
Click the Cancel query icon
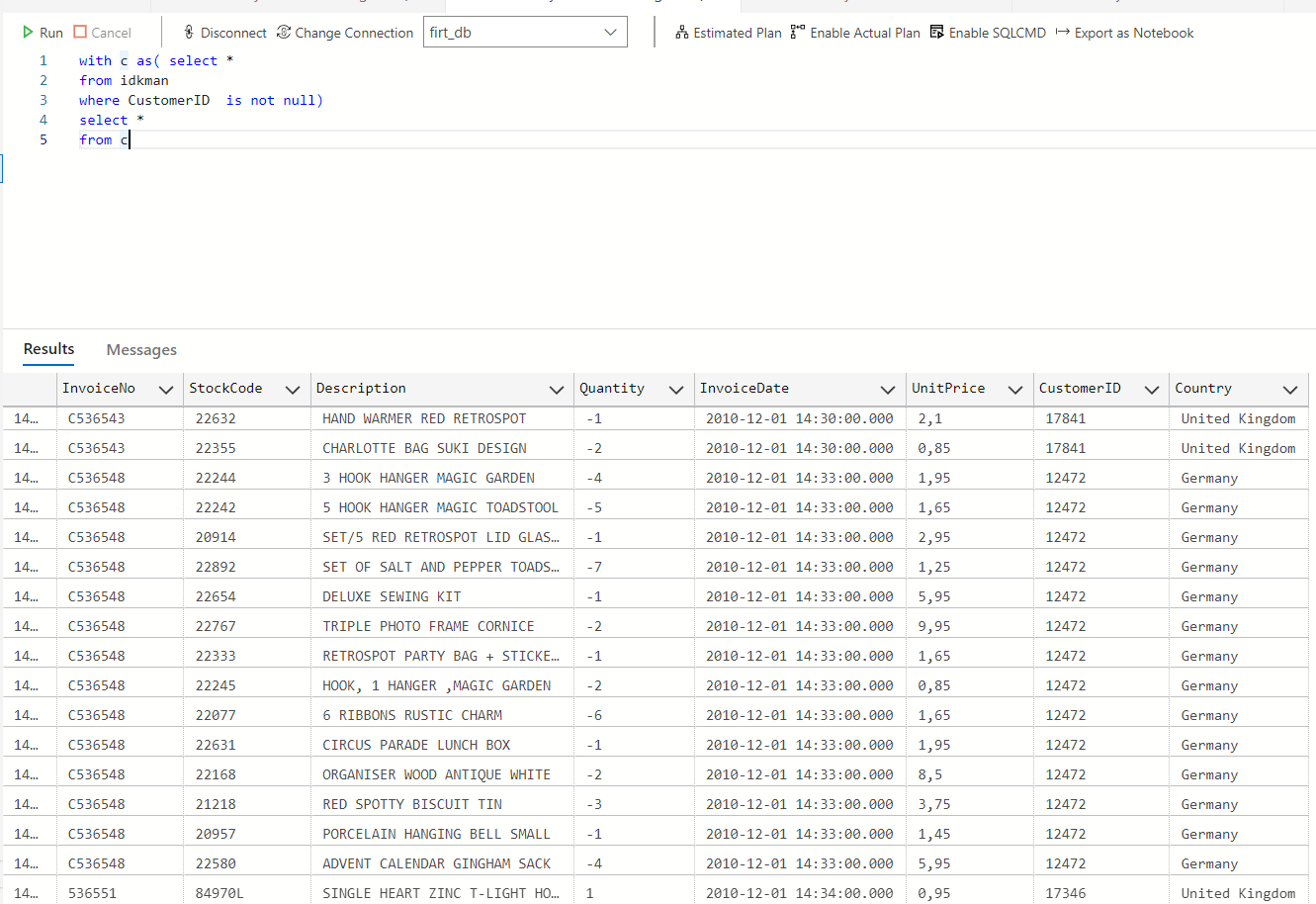coord(79,32)
